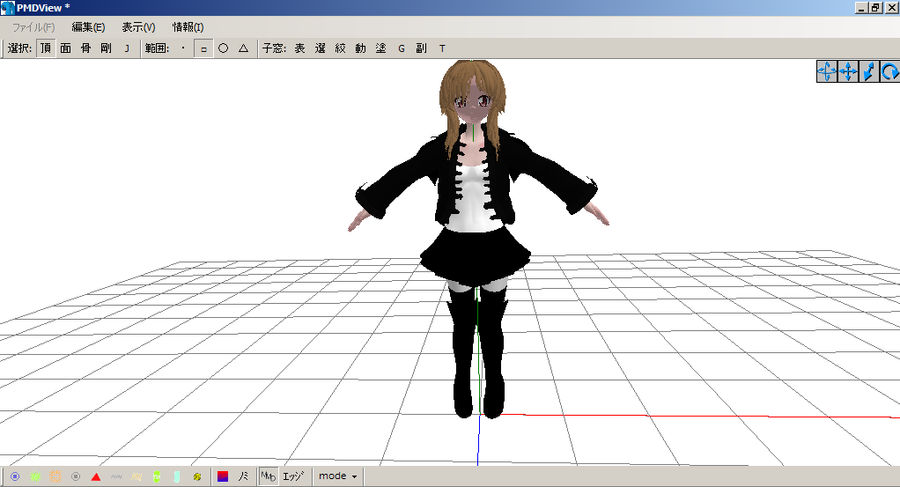The image size is (900, 487).
Task: Click the diagonal arrow zoom view icon
Action: click(x=869, y=72)
